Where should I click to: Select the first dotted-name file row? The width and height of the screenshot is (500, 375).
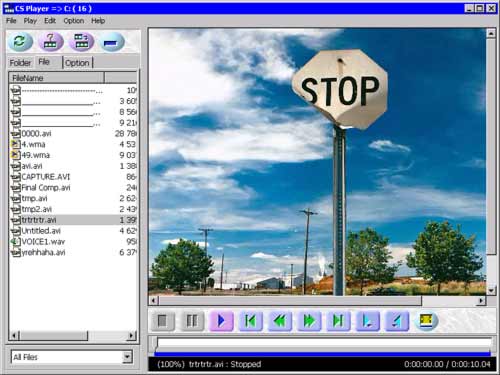(74, 90)
